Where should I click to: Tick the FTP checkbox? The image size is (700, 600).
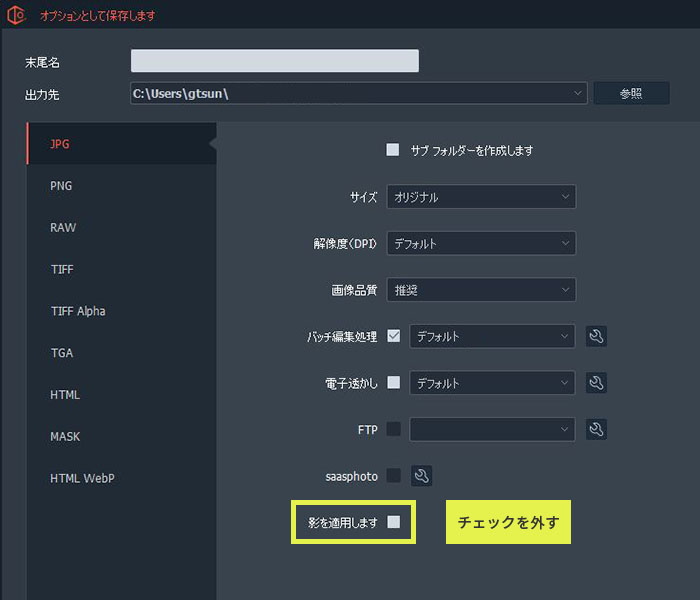[x=393, y=429]
